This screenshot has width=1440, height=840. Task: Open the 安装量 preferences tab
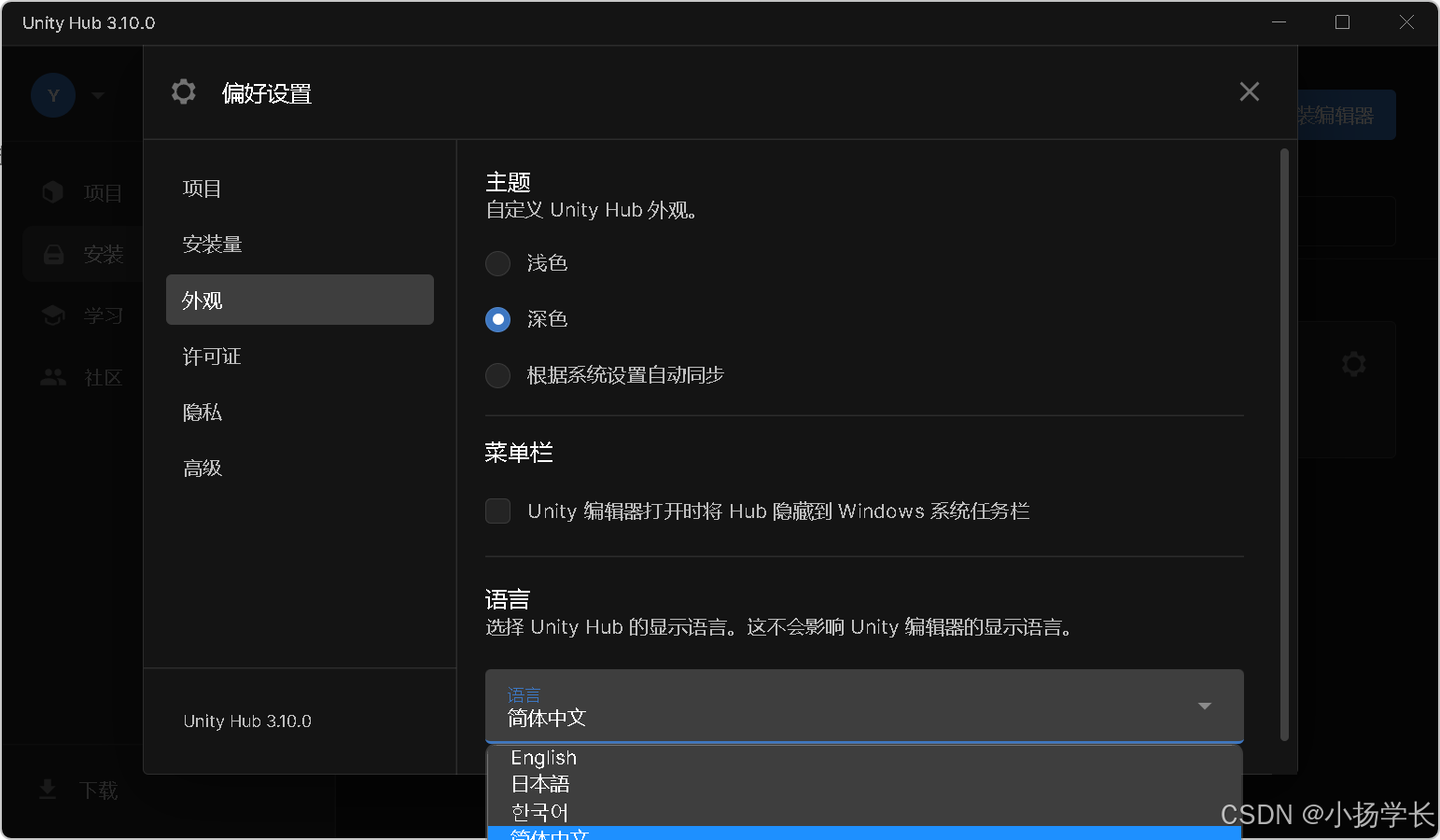coord(300,245)
